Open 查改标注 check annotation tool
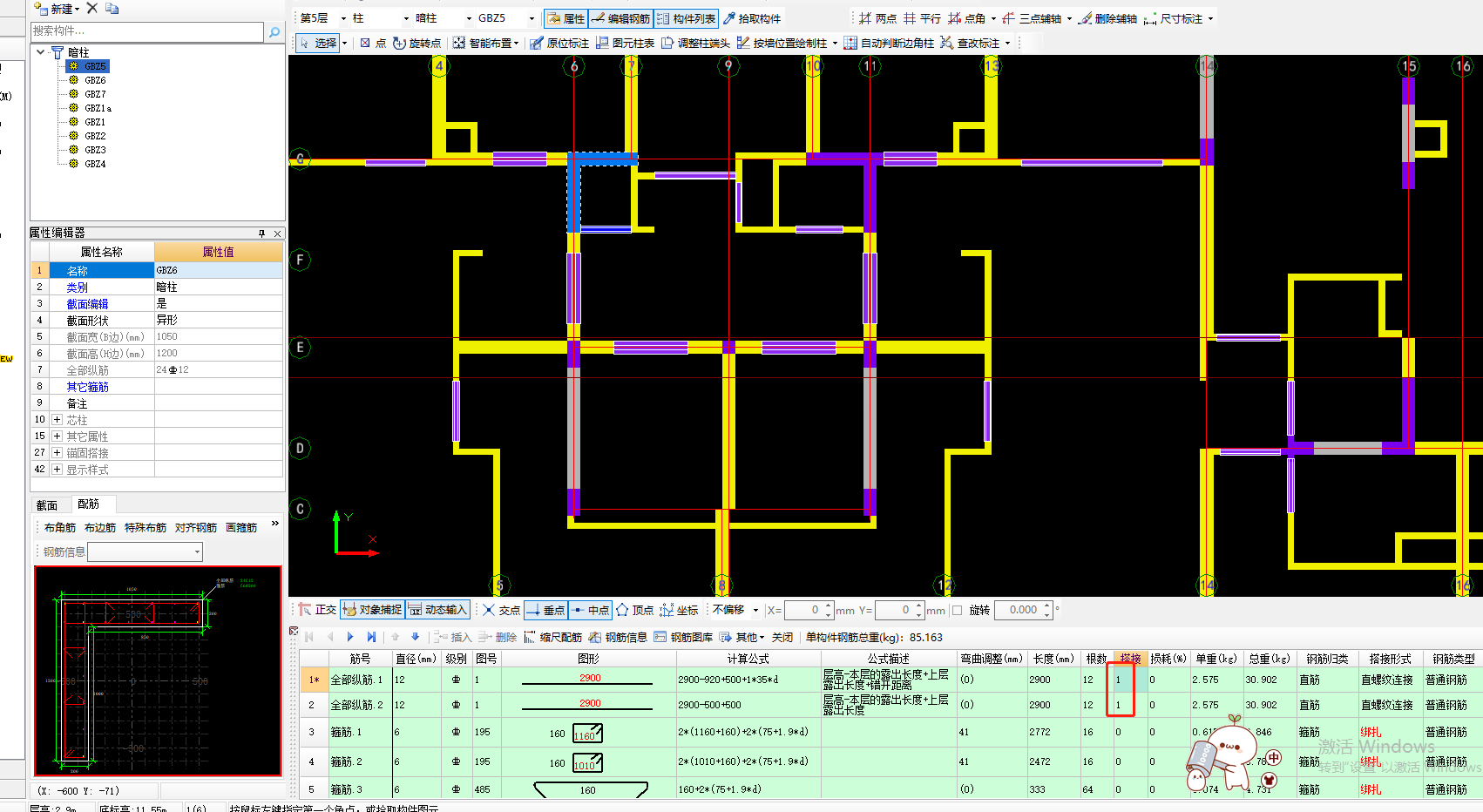Screen dimensions: 1483x812 (x=969, y=43)
